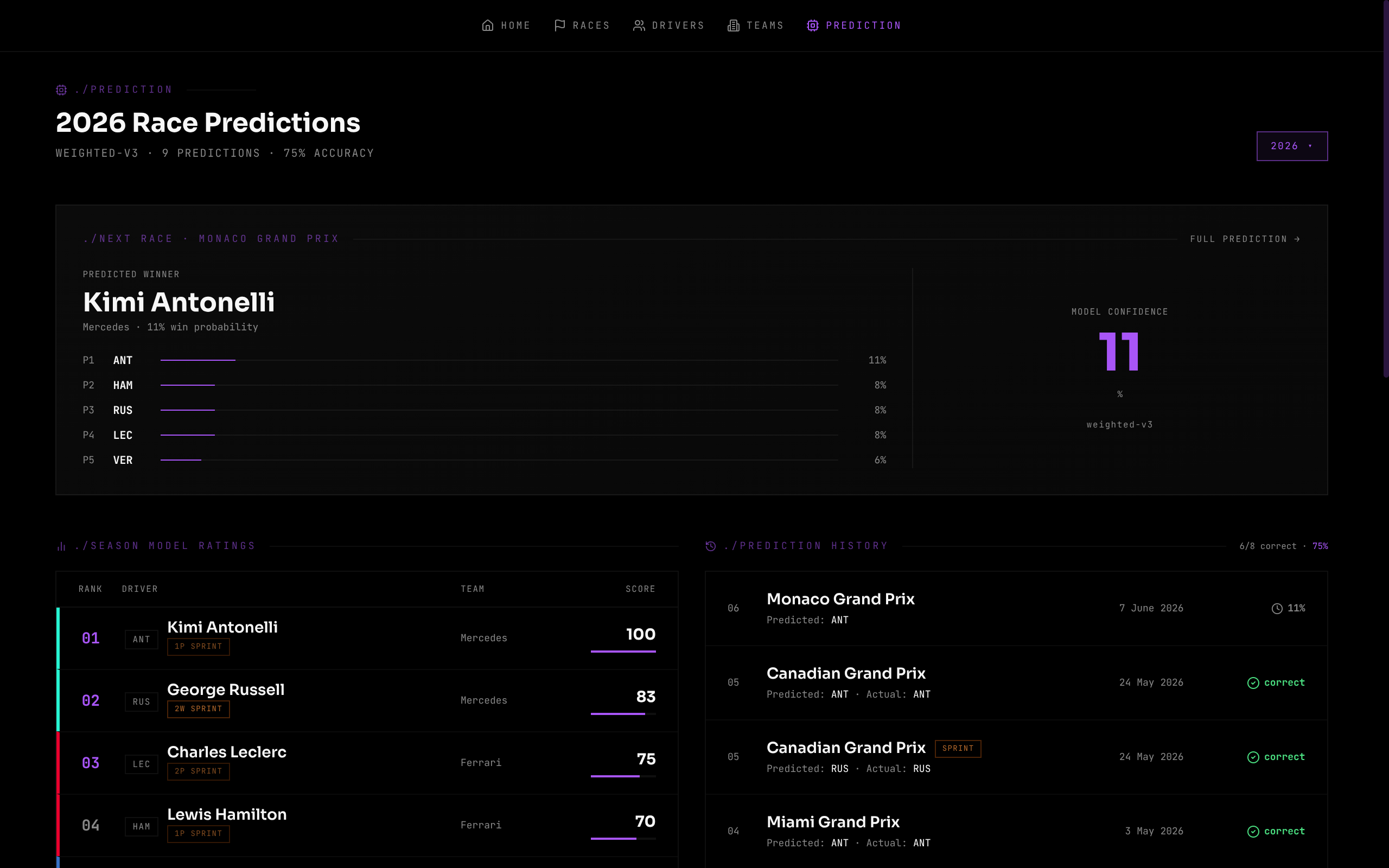Viewport: 1389px width, 868px height.
Task: Open George Russell driver row
Action: 367,700
